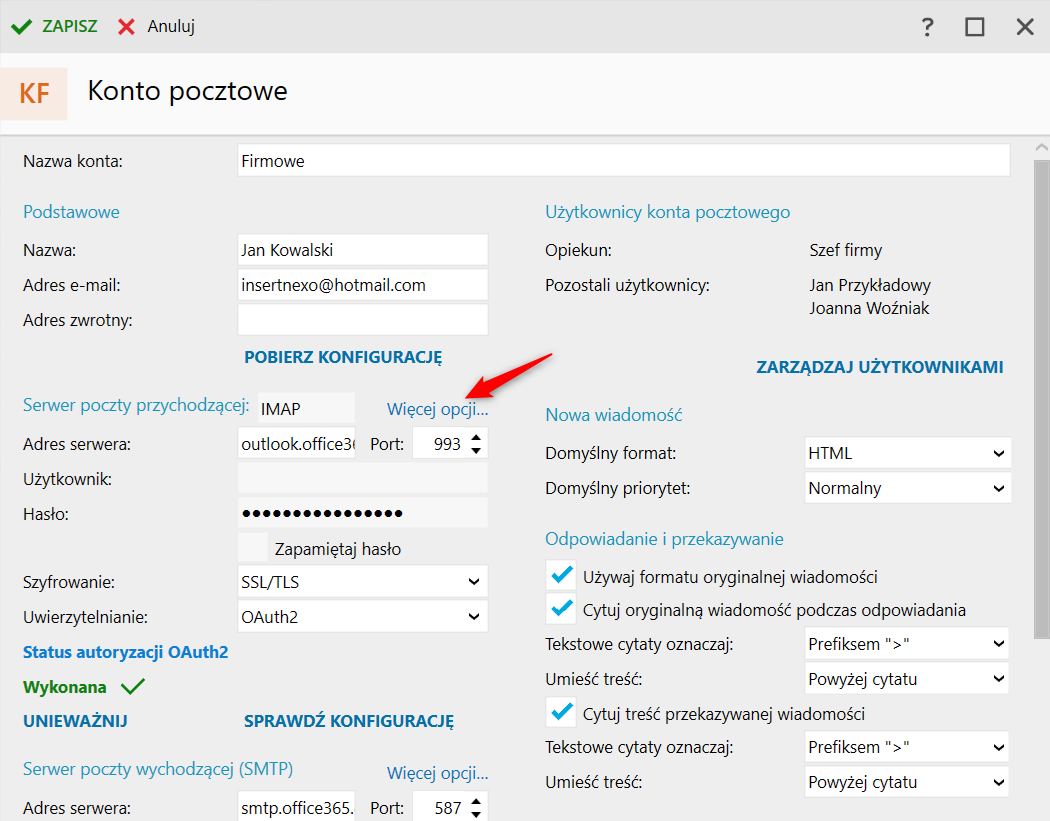This screenshot has width=1050, height=821.
Task: Click the POBIERZ KONFIGURACJĘ button
Action: (343, 357)
